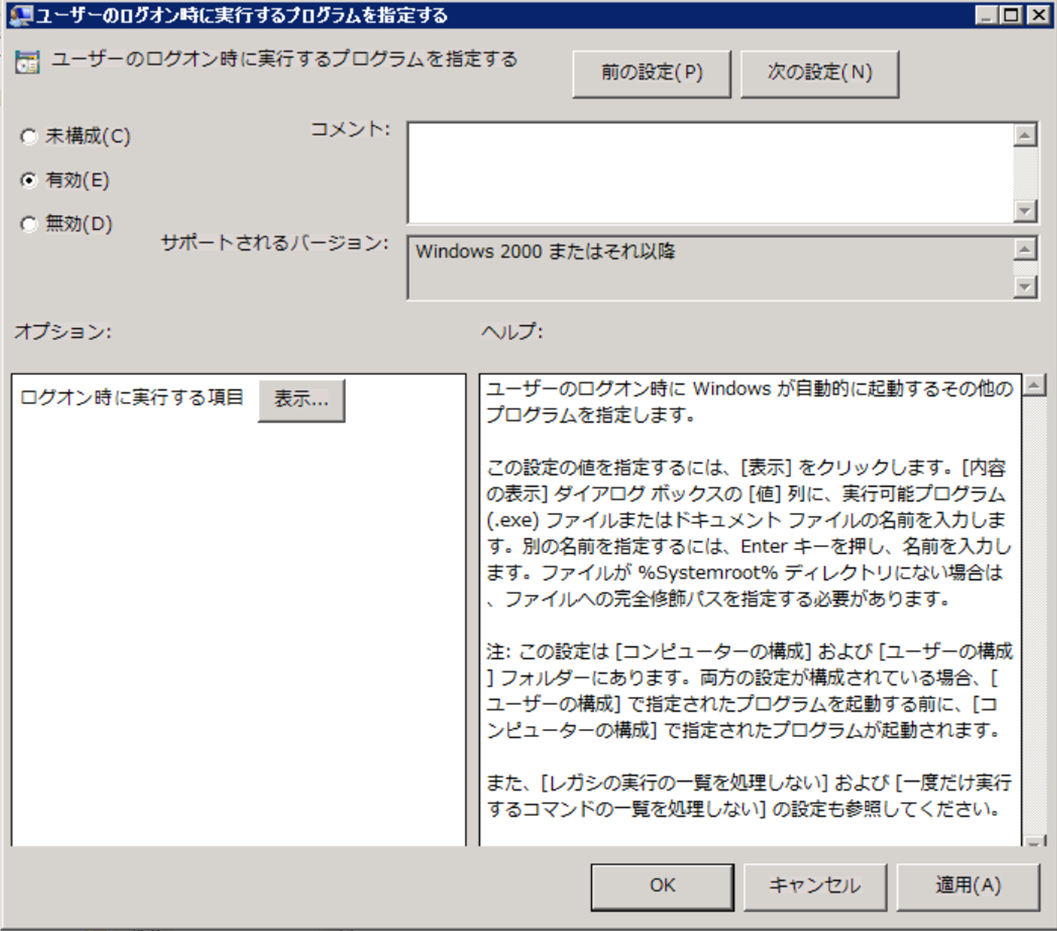Click the help paragraph starting with '注:'
1057x931 pixels.
[x=749, y=690]
